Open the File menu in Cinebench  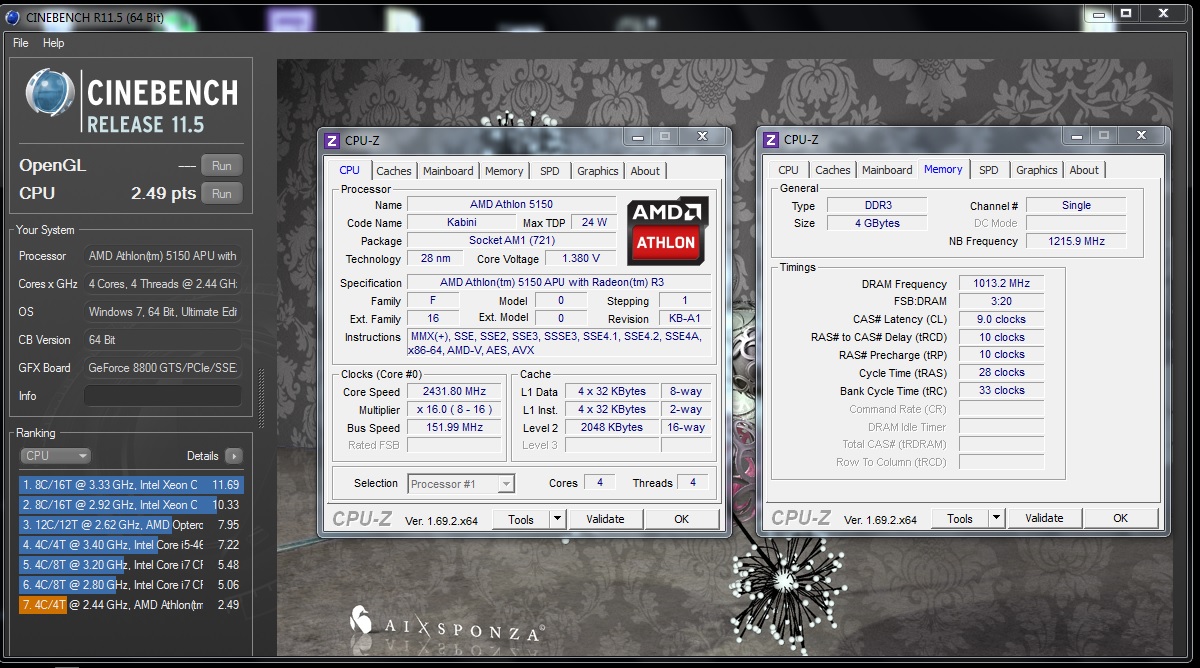(x=21, y=43)
